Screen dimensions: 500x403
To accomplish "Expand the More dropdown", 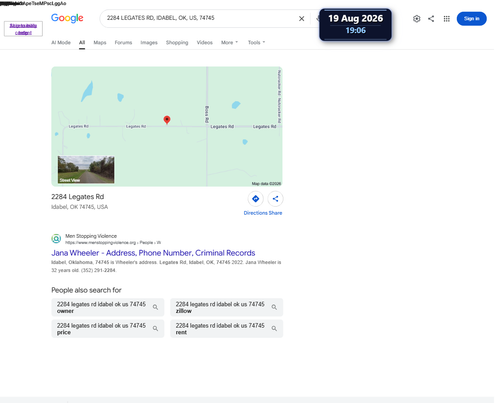I will click(229, 42).
